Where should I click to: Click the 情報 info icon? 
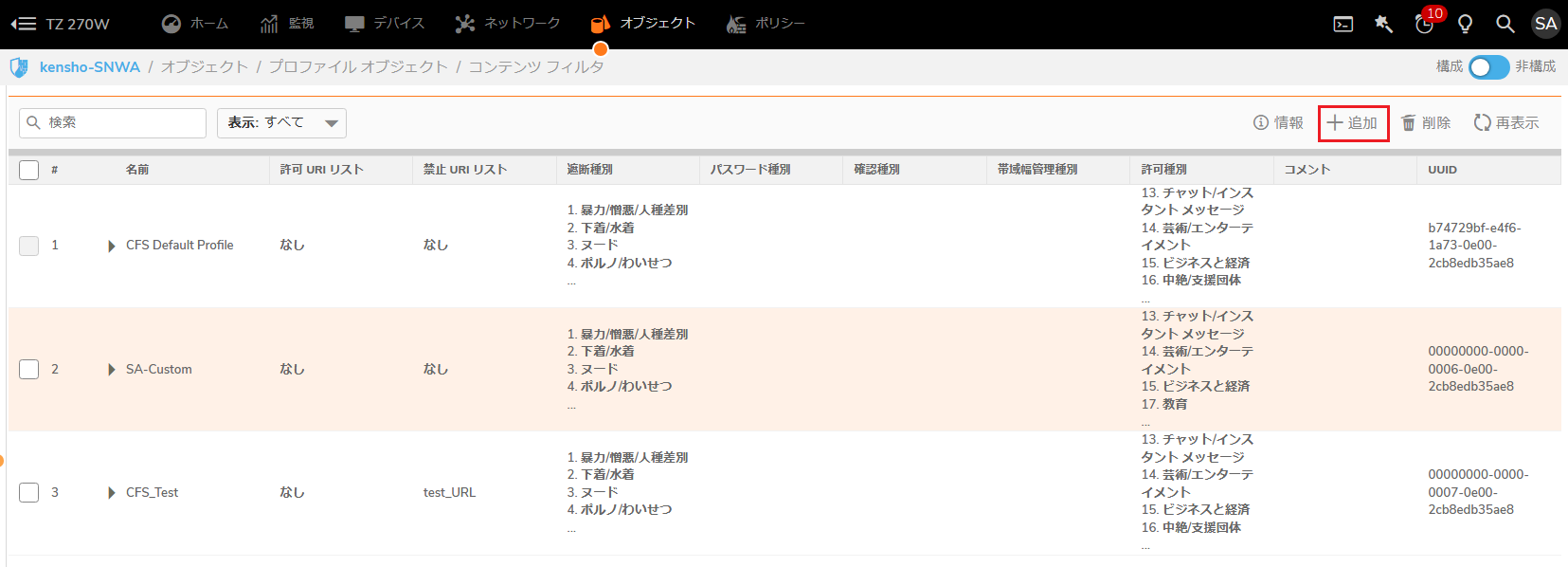[x=1261, y=122]
